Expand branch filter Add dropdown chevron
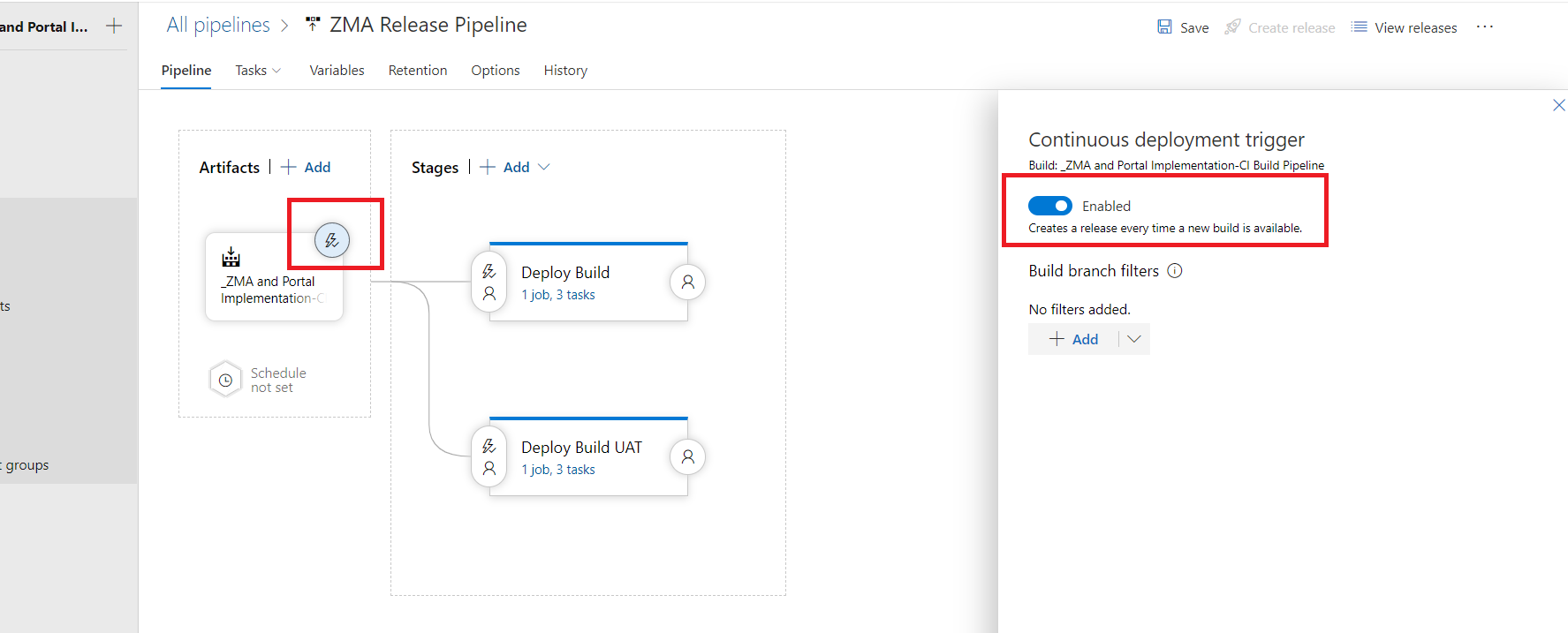This screenshot has width=1568, height=633. coord(1134,339)
